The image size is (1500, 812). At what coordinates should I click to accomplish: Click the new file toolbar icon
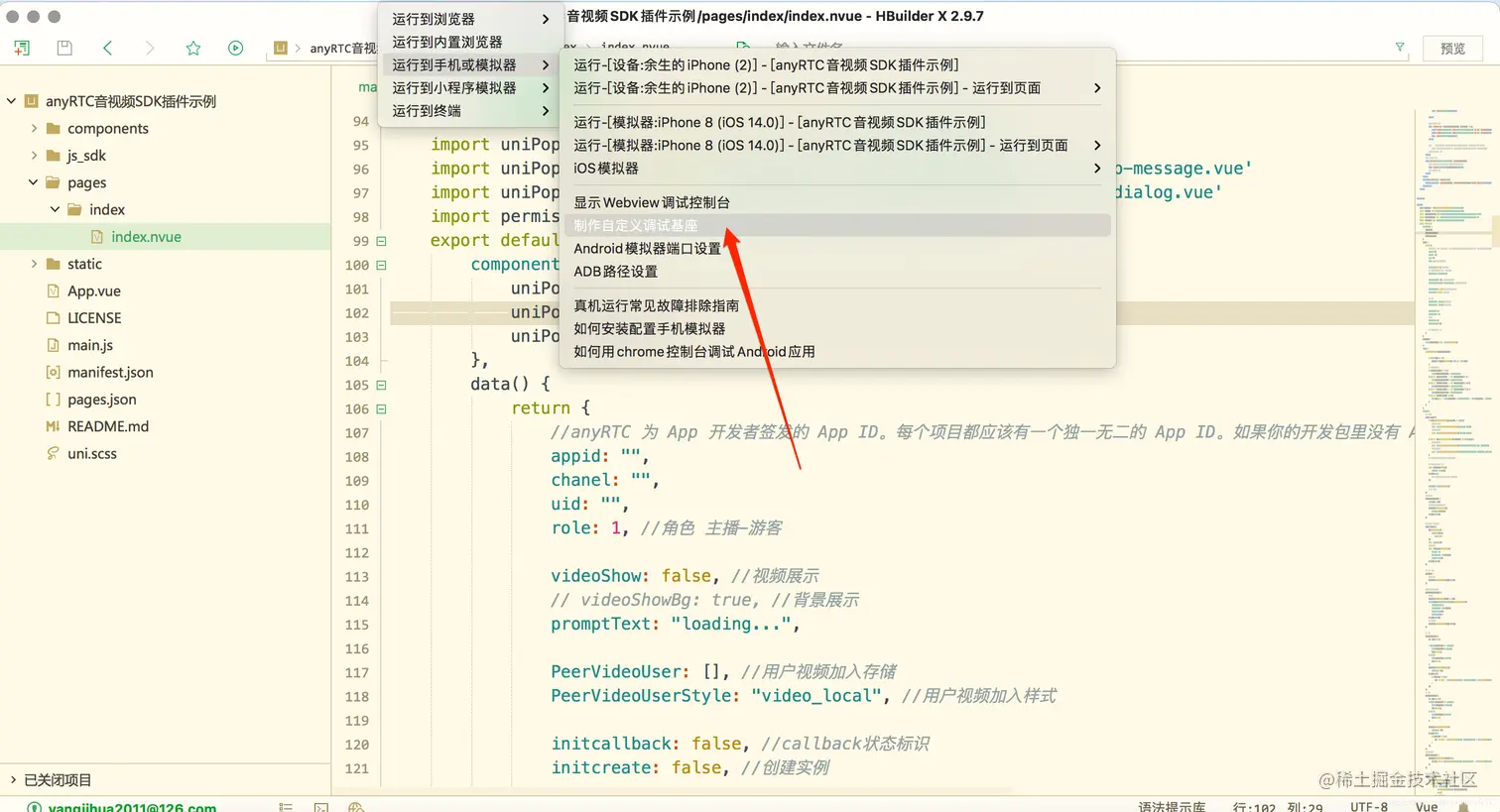click(x=22, y=48)
